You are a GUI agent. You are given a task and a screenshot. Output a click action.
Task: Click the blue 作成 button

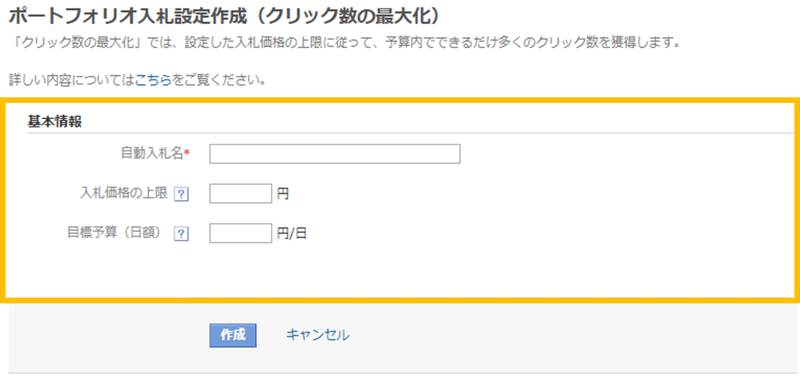coord(233,335)
